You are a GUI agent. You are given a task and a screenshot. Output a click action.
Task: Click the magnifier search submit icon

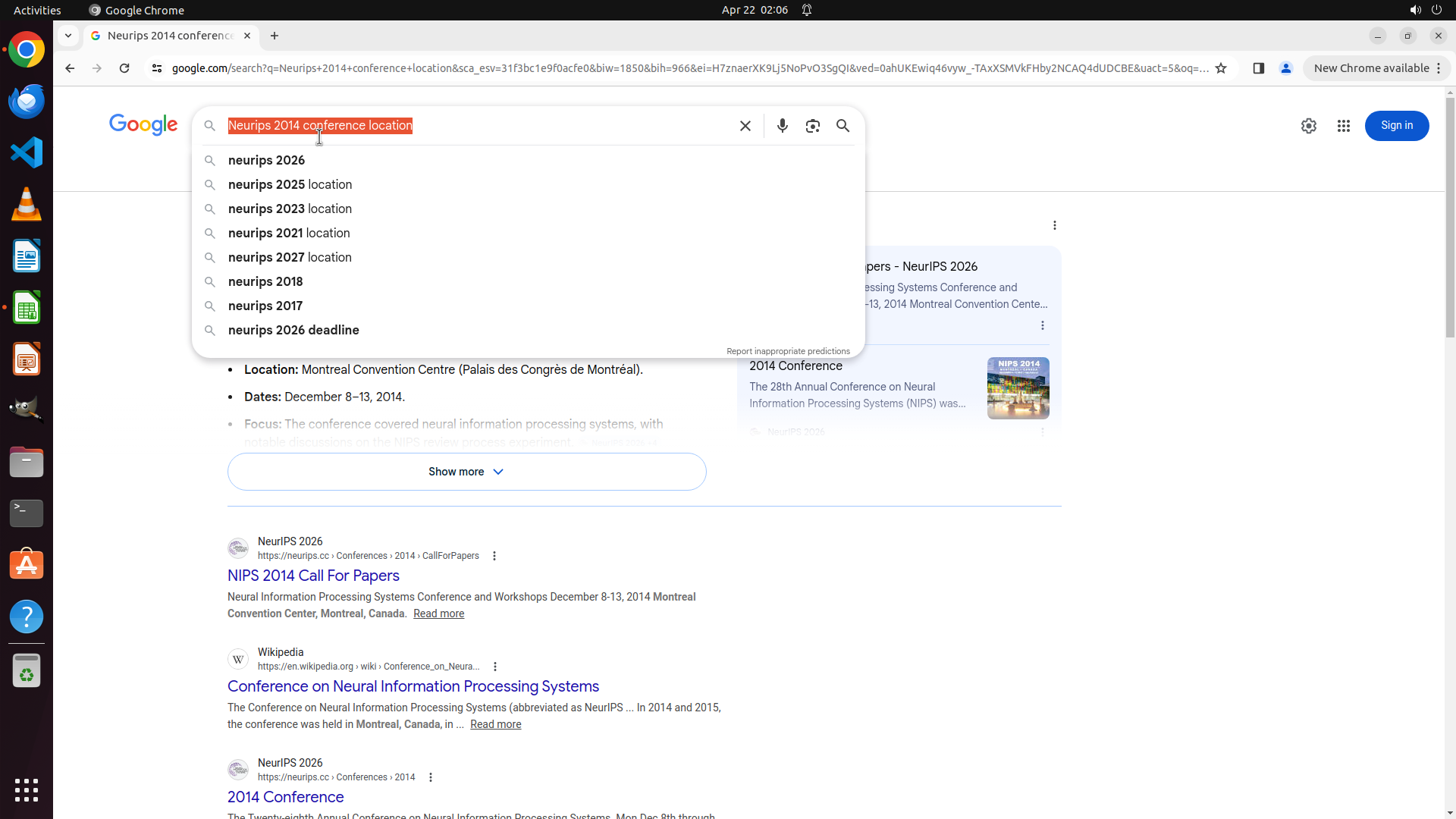tap(843, 126)
